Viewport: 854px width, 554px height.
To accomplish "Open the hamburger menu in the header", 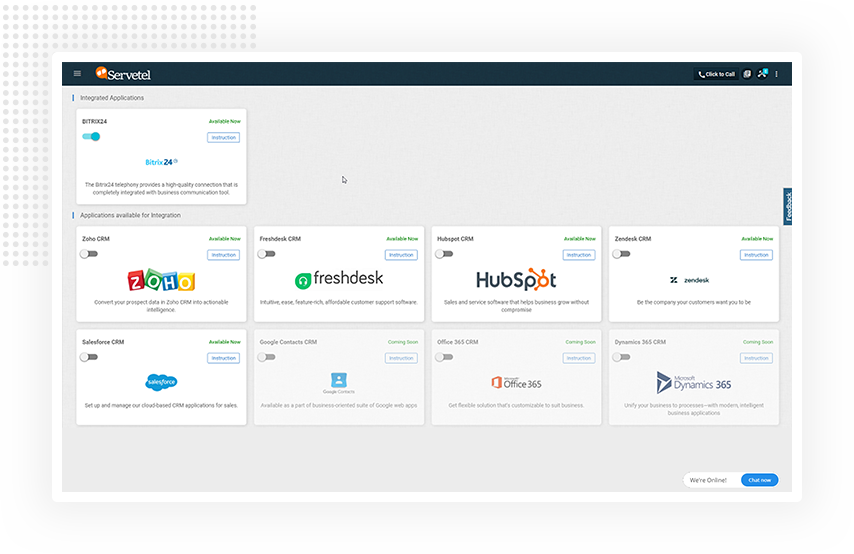I will (x=77, y=74).
